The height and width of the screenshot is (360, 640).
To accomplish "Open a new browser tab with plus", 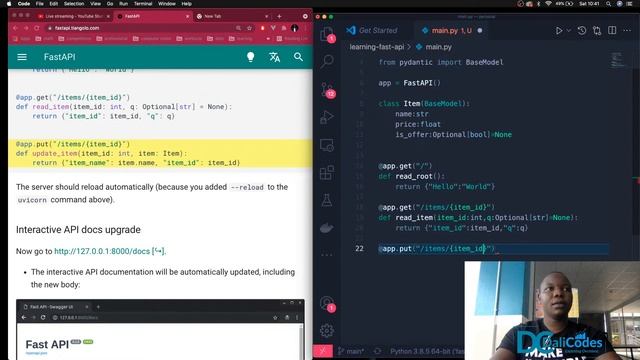I will tap(279, 16).
